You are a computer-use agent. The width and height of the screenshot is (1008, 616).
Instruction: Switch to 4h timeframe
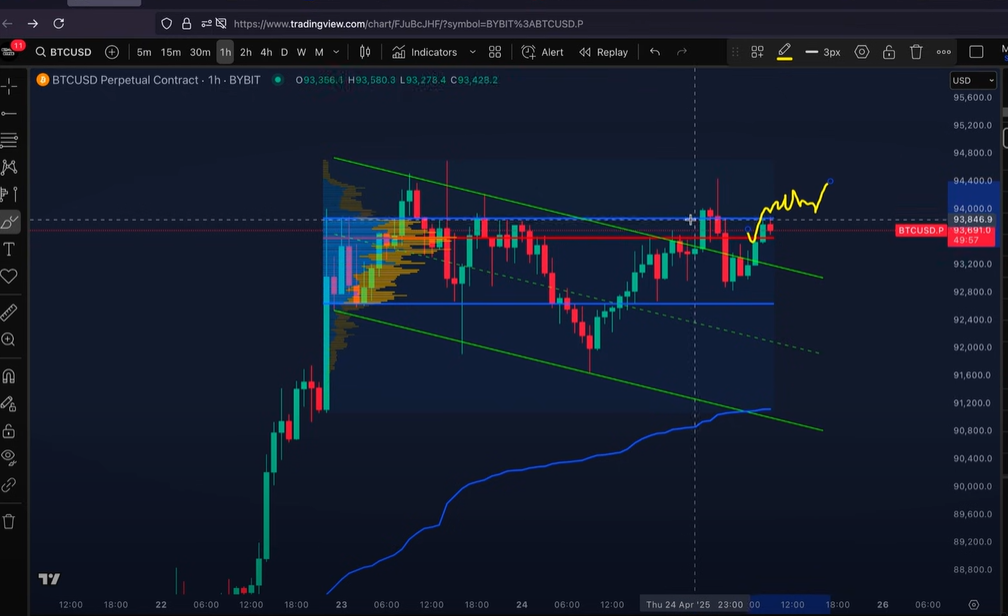[x=266, y=52]
